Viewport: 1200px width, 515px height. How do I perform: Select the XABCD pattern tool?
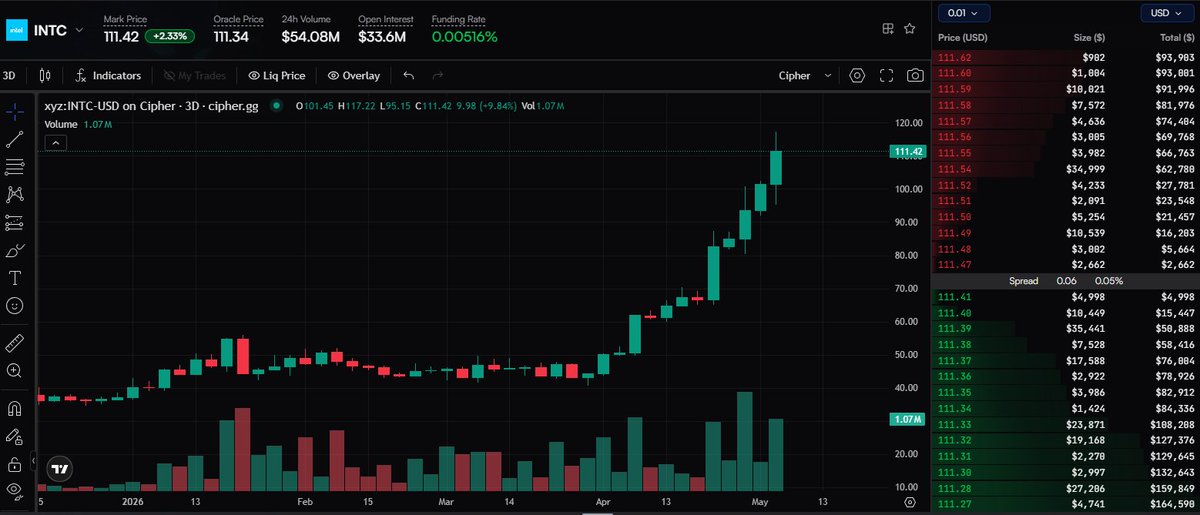point(14,194)
